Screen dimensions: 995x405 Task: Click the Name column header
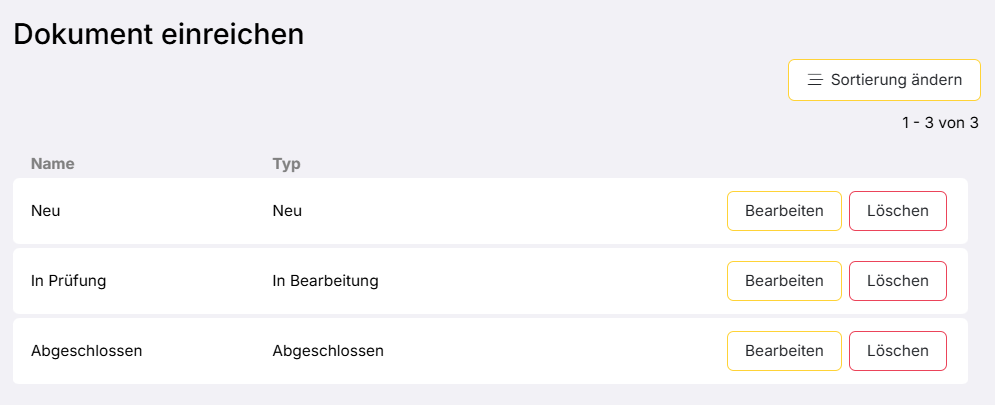click(x=53, y=163)
